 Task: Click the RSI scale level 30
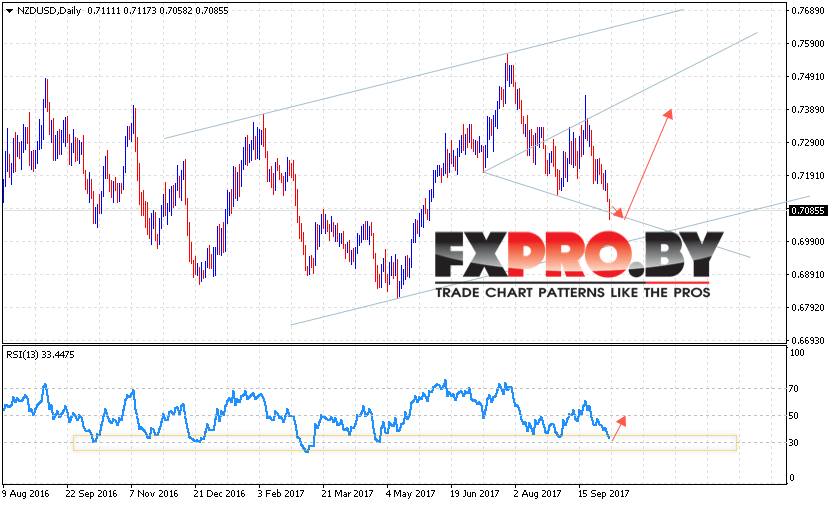tap(794, 443)
